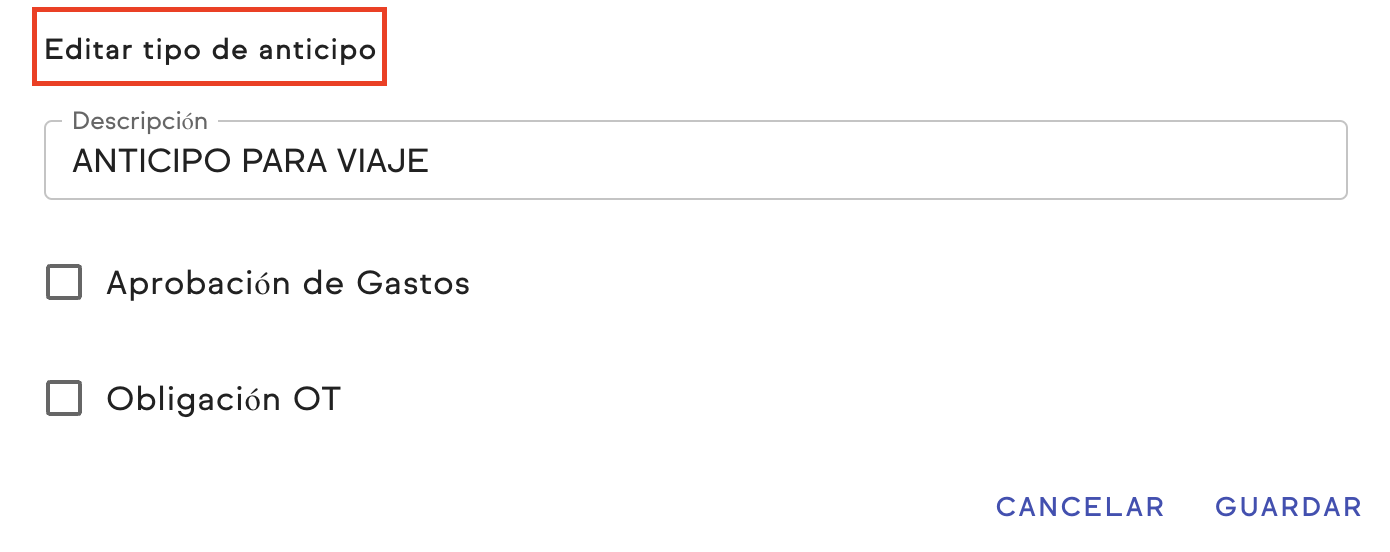
Task: Click the "ANTICIPO PARA VIAJE" text value
Action: pos(251,162)
